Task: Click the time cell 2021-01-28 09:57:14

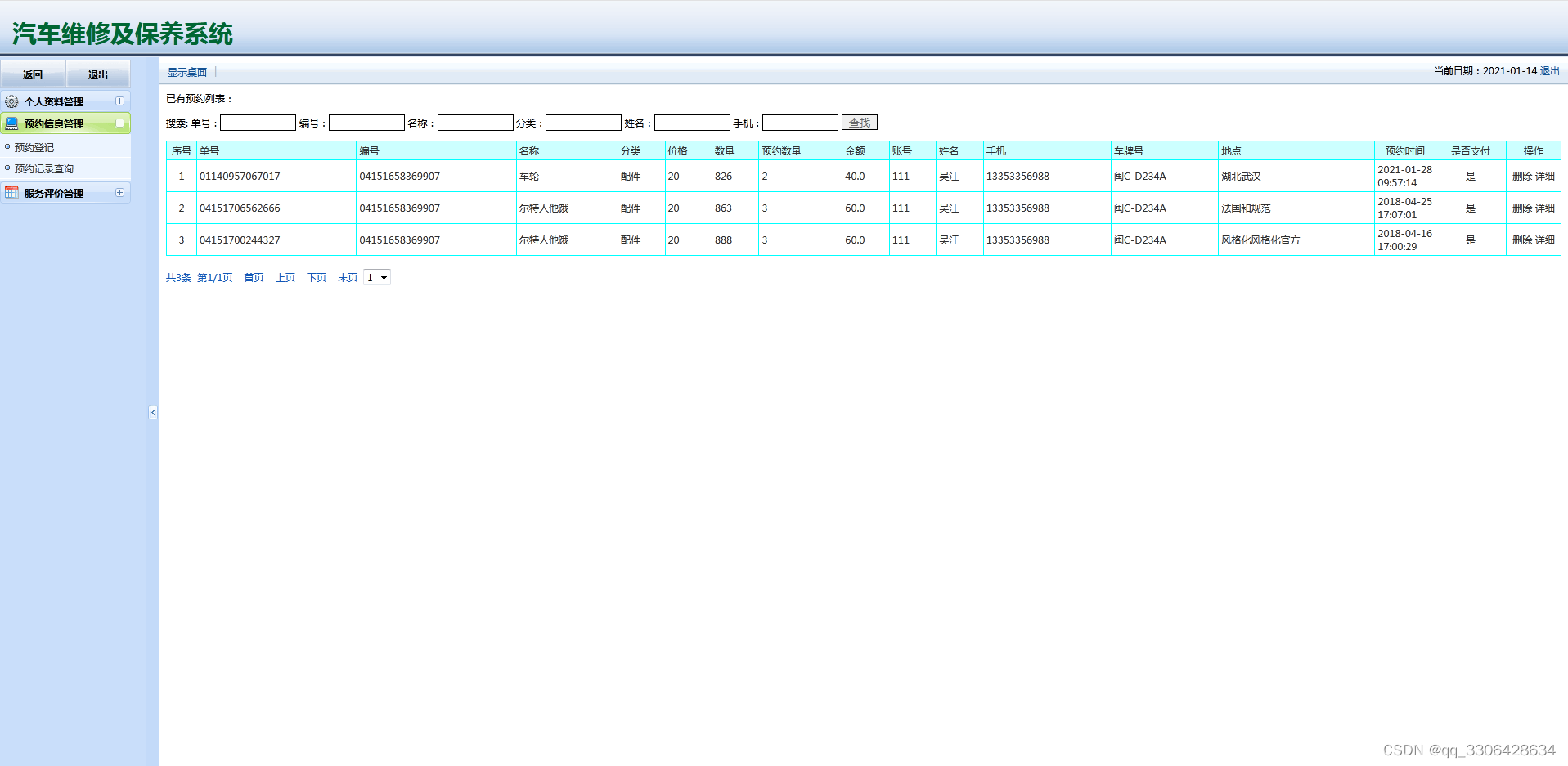Action: click(x=1404, y=177)
